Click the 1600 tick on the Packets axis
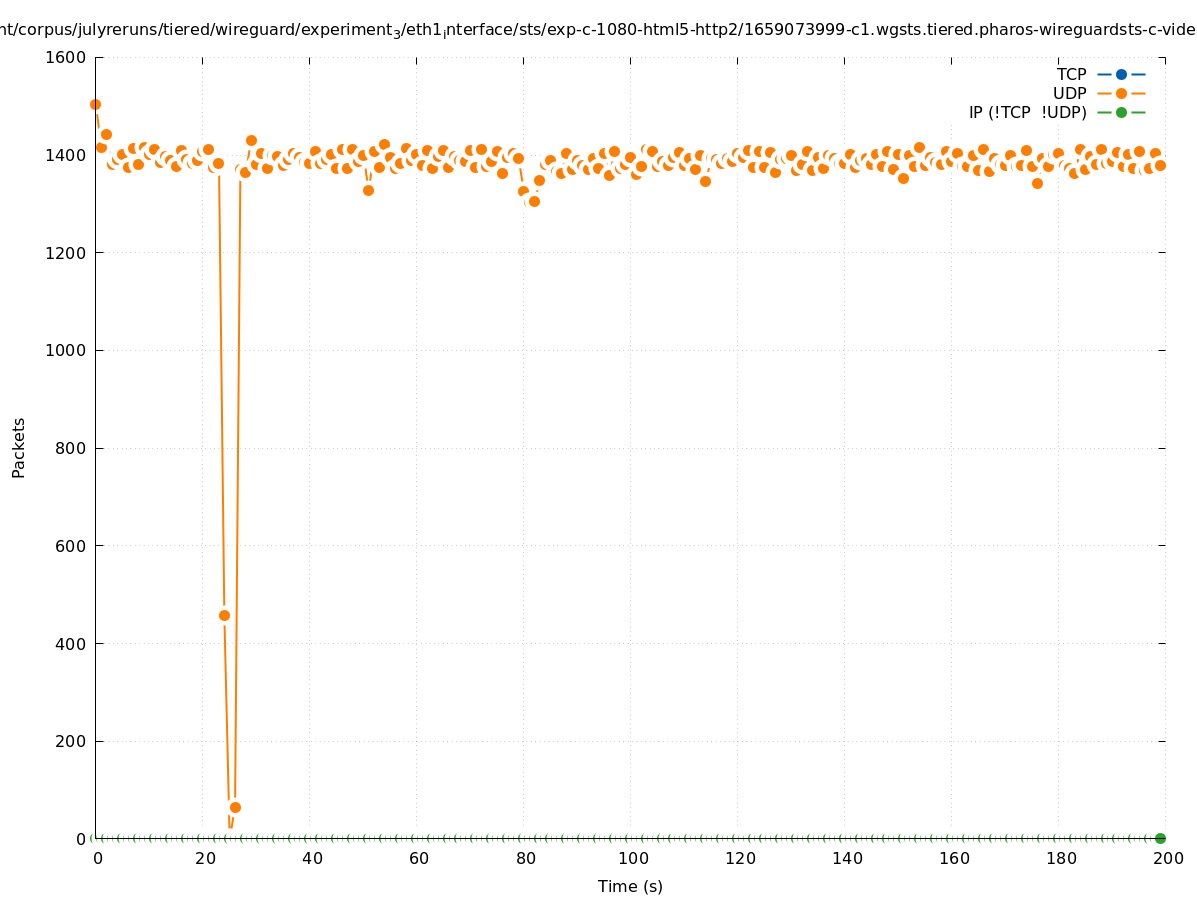Image resolution: width=1197 pixels, height=900 pixels. point(67,58)
